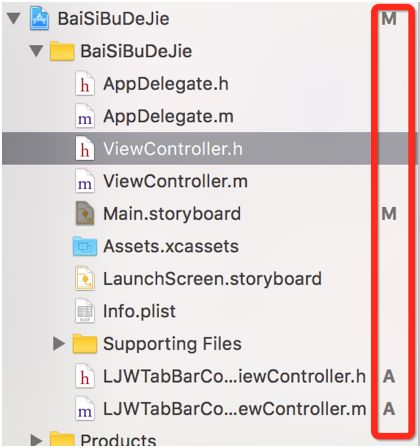Viewport: 420px width, 448px height.
Task: Collapse the BaiSiBuDeJie group folder
Action: tap(36, 51)
